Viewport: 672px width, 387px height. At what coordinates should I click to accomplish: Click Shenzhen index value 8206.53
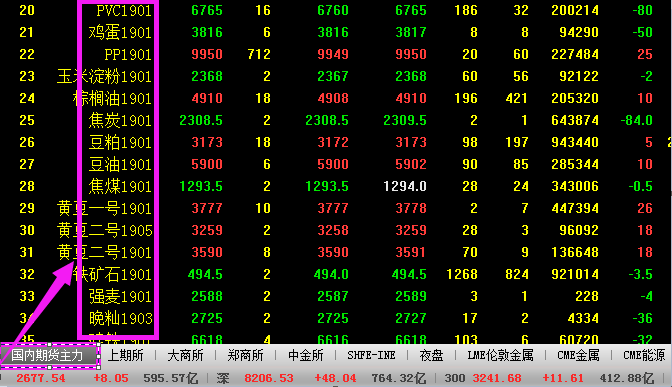point(269,378)
